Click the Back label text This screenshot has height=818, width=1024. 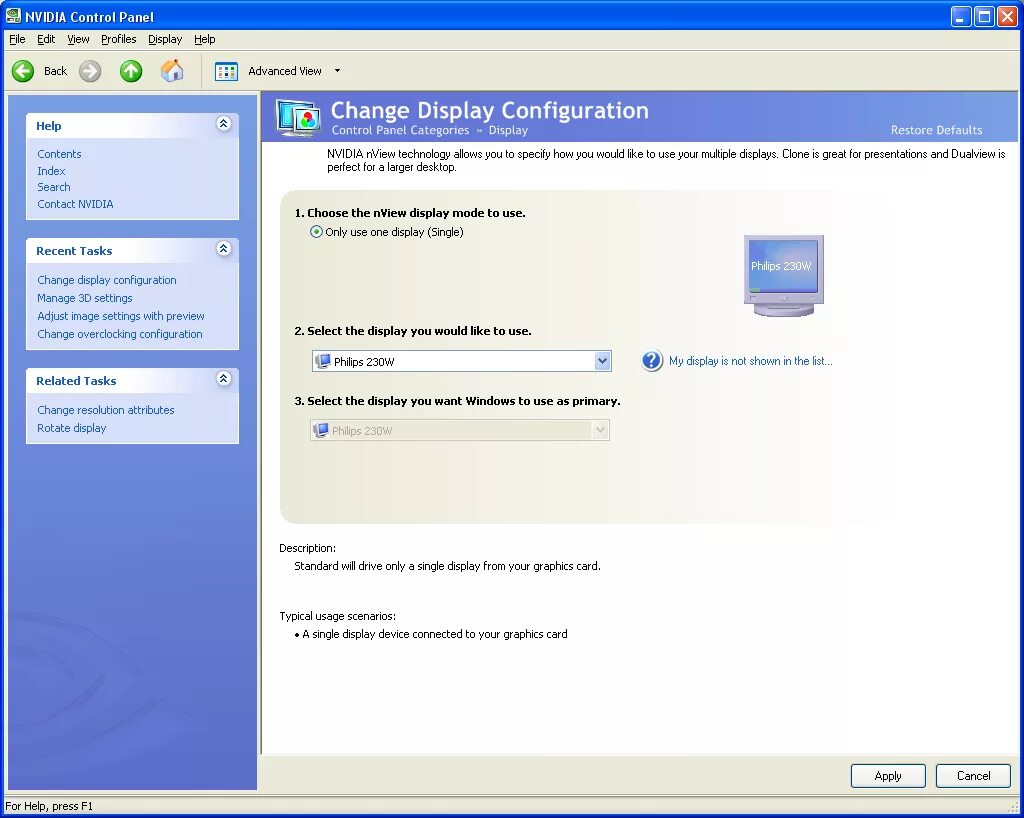pyautogui.click(x=56, y=71)
